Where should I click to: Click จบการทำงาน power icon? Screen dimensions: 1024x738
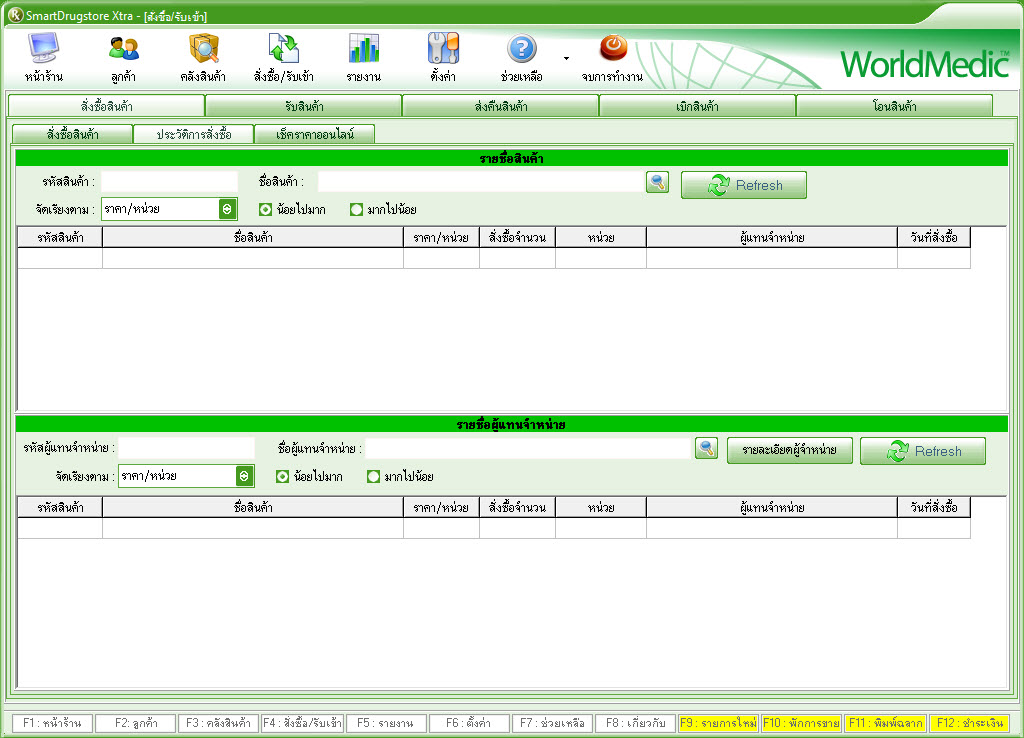pos(612,48)
